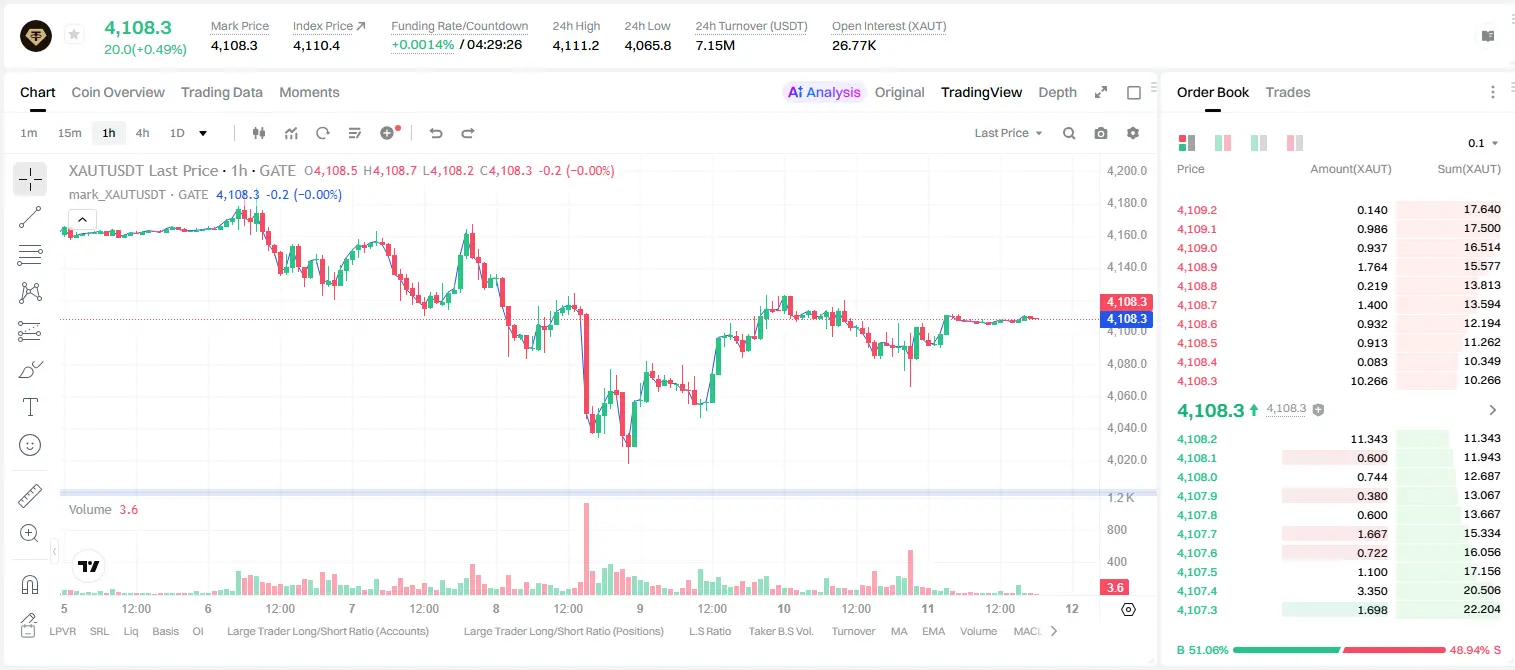
Task: Open the emoji sticker tool
Action: 30,445
